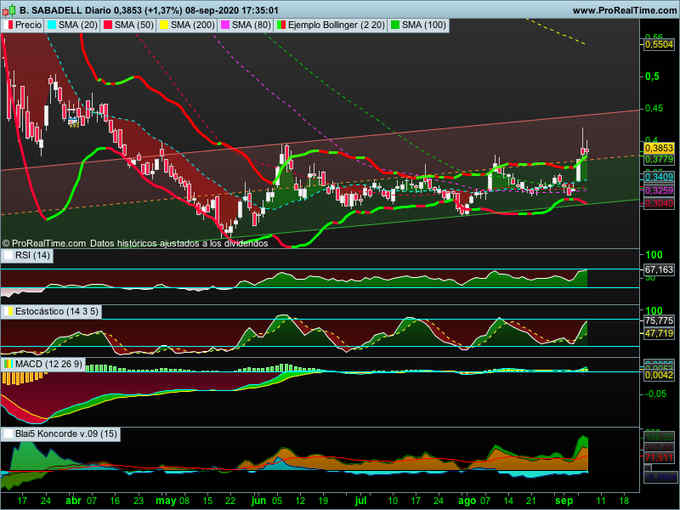Click the cyan 0,3409 price axis tag
The width and height of the screenshot is (680, 510).
(658, 177)
